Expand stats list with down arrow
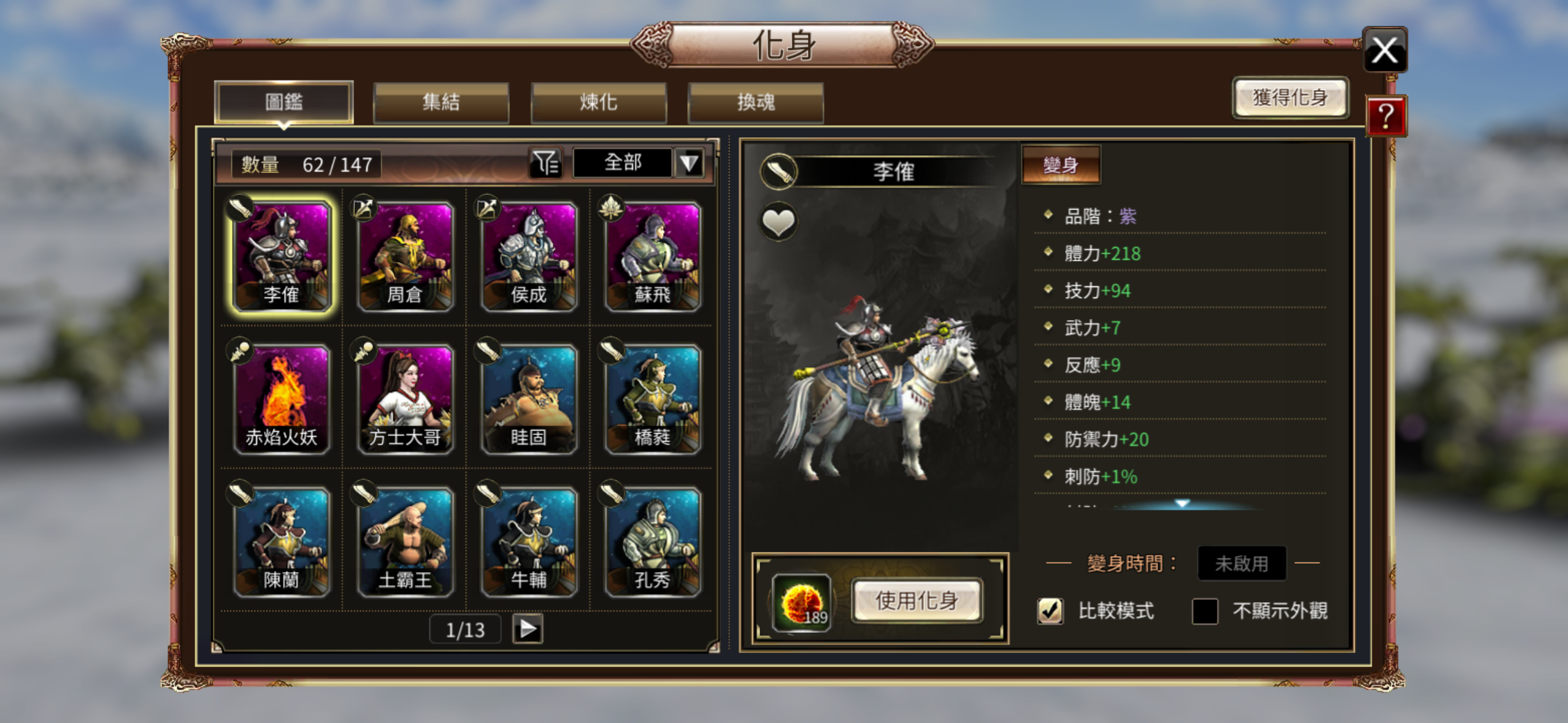The width and height of the screenshot is (1568, 723). click(x=1182, y=503)
